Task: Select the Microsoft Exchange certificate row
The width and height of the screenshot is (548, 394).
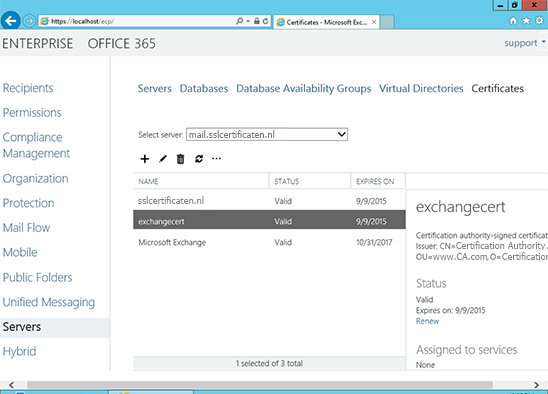Action: tap(269, 242)
